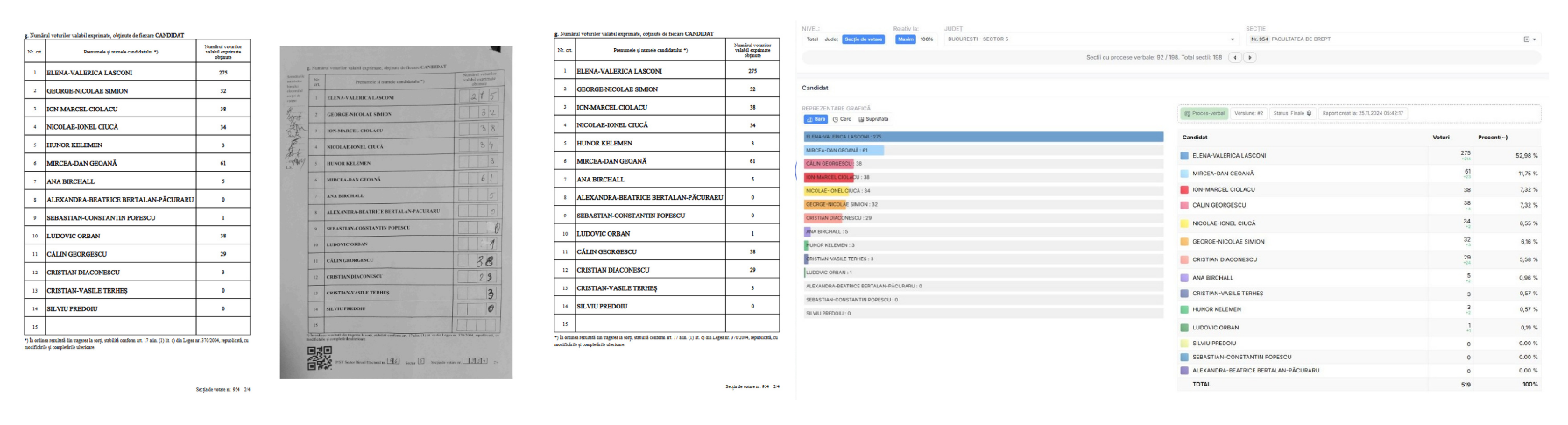The image size is (1568, 425).
Task: Select the Maxim relative option
Action: coord(905,39)
